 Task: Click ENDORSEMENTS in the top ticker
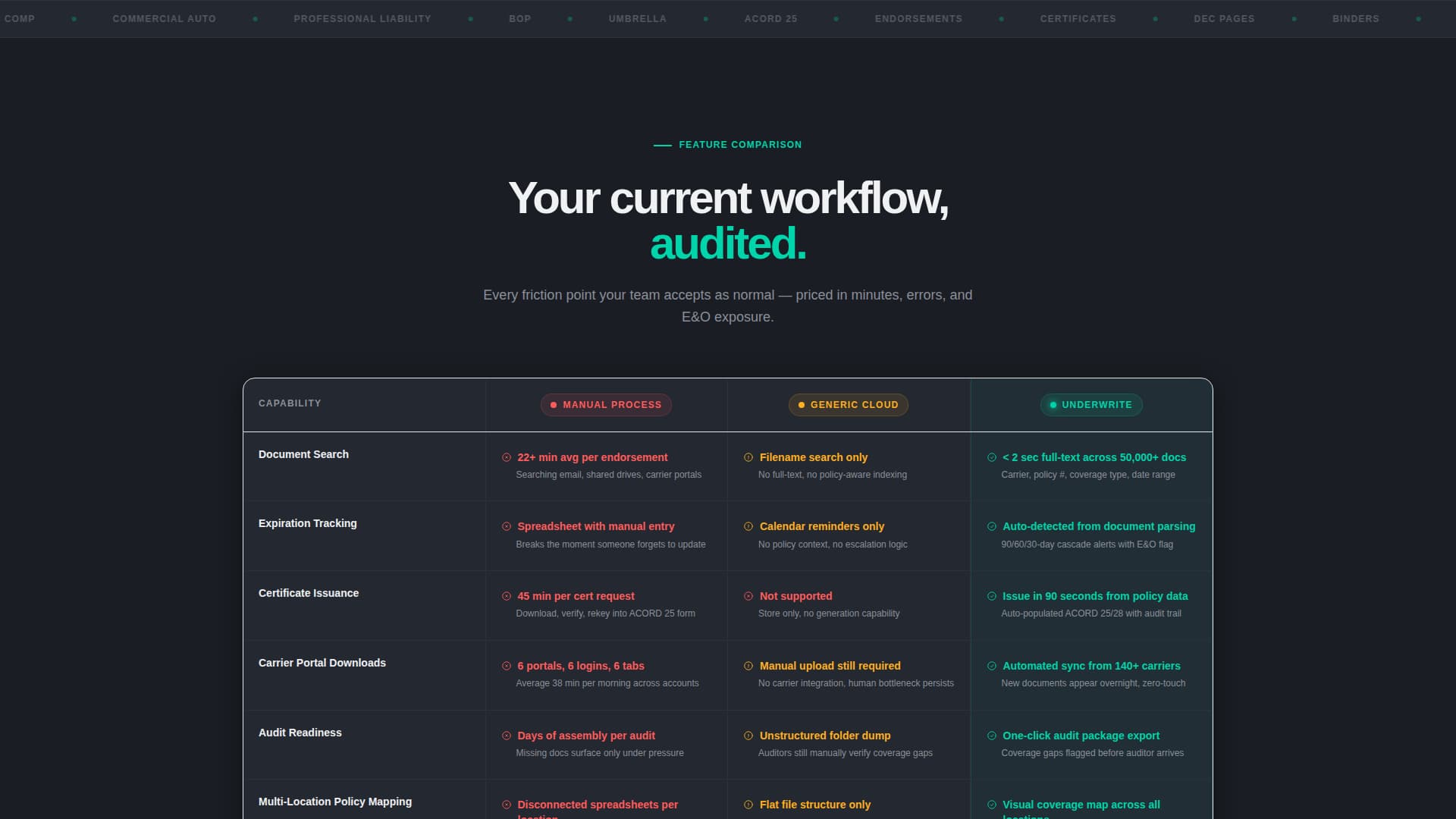tap(918, 19)
